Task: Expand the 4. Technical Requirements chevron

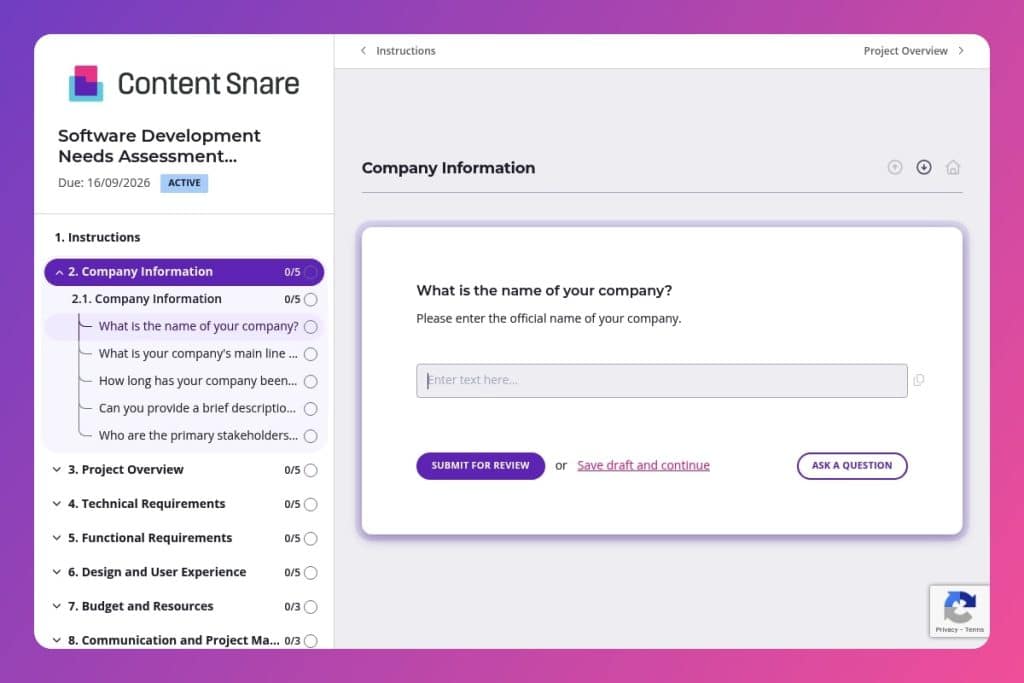Action: [57, 503]
